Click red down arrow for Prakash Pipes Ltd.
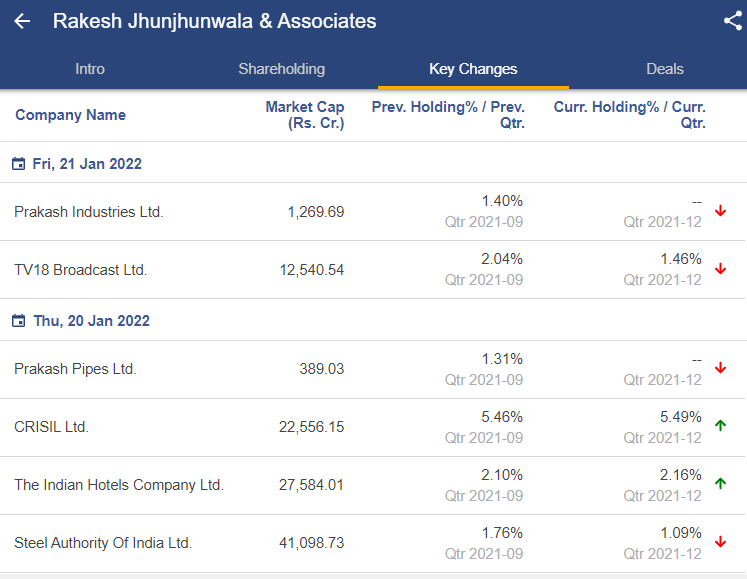The height and width of the screenshot is (579, 747). pos(720,368)
